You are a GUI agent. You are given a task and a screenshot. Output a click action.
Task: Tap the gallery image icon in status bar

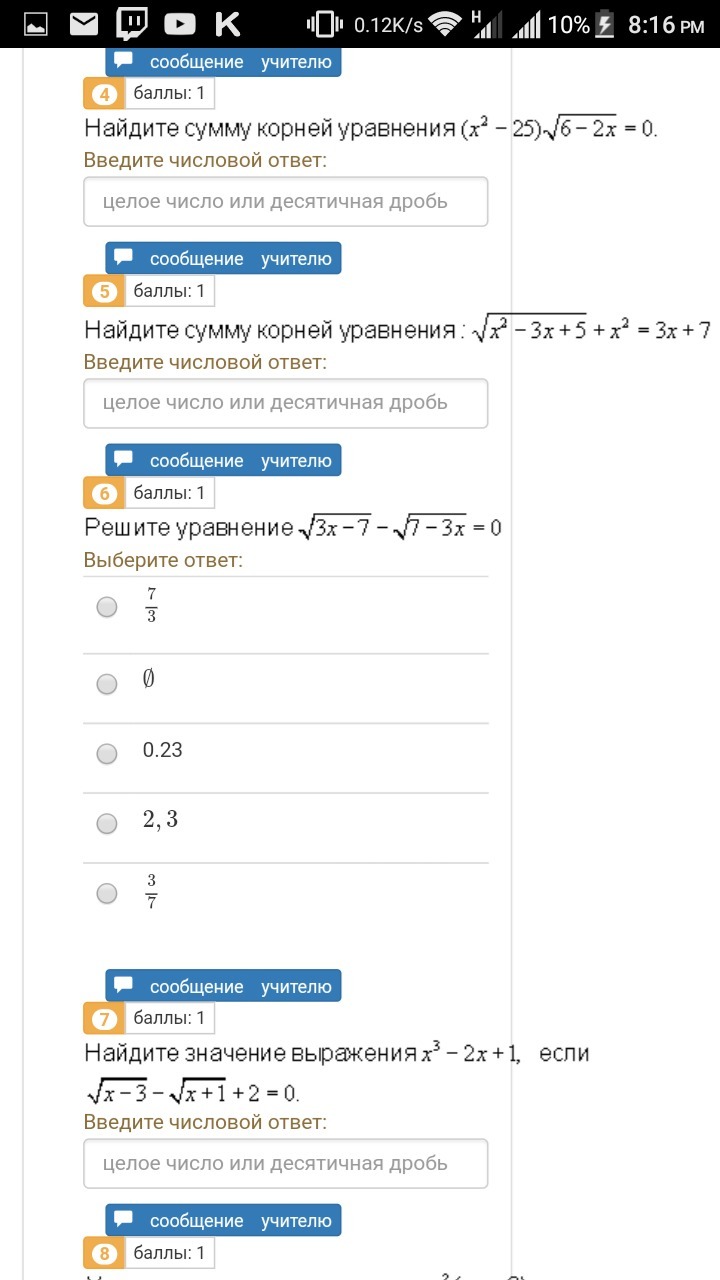tap(36, 24)
